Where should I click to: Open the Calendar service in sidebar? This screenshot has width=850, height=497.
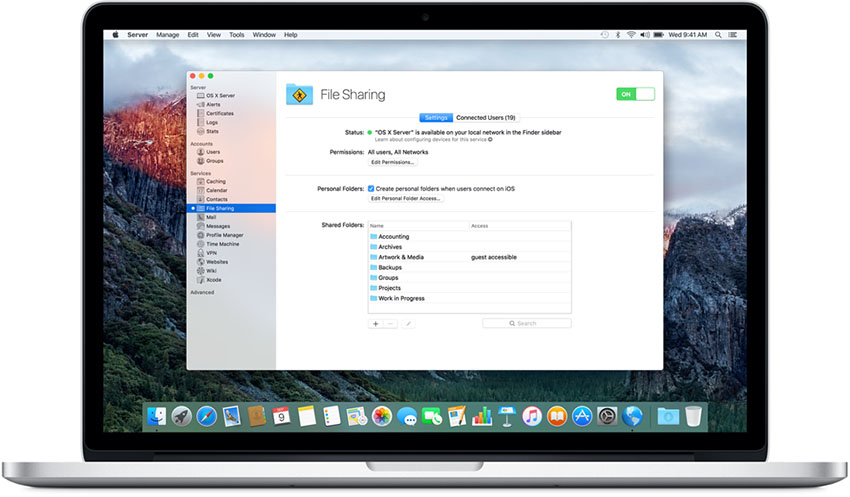[x=212, y=190]
